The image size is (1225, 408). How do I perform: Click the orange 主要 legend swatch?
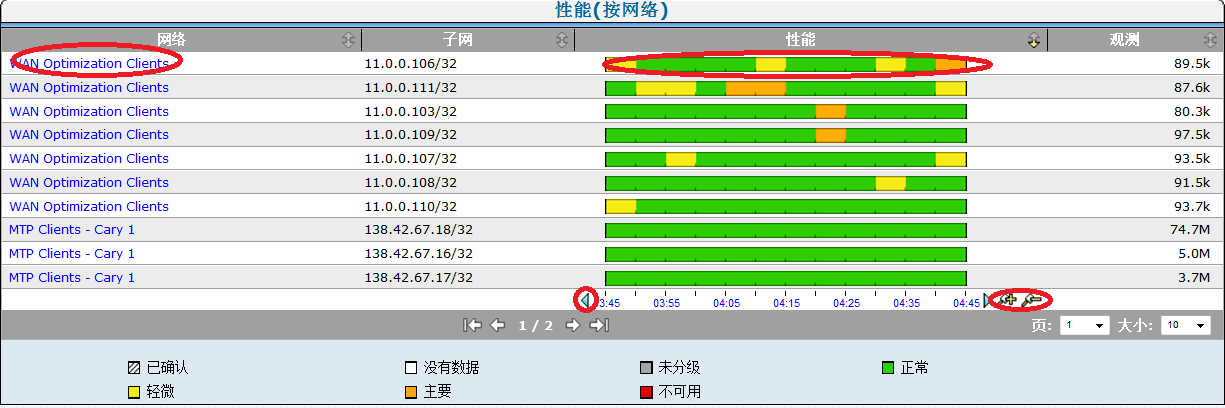[411, 391]
